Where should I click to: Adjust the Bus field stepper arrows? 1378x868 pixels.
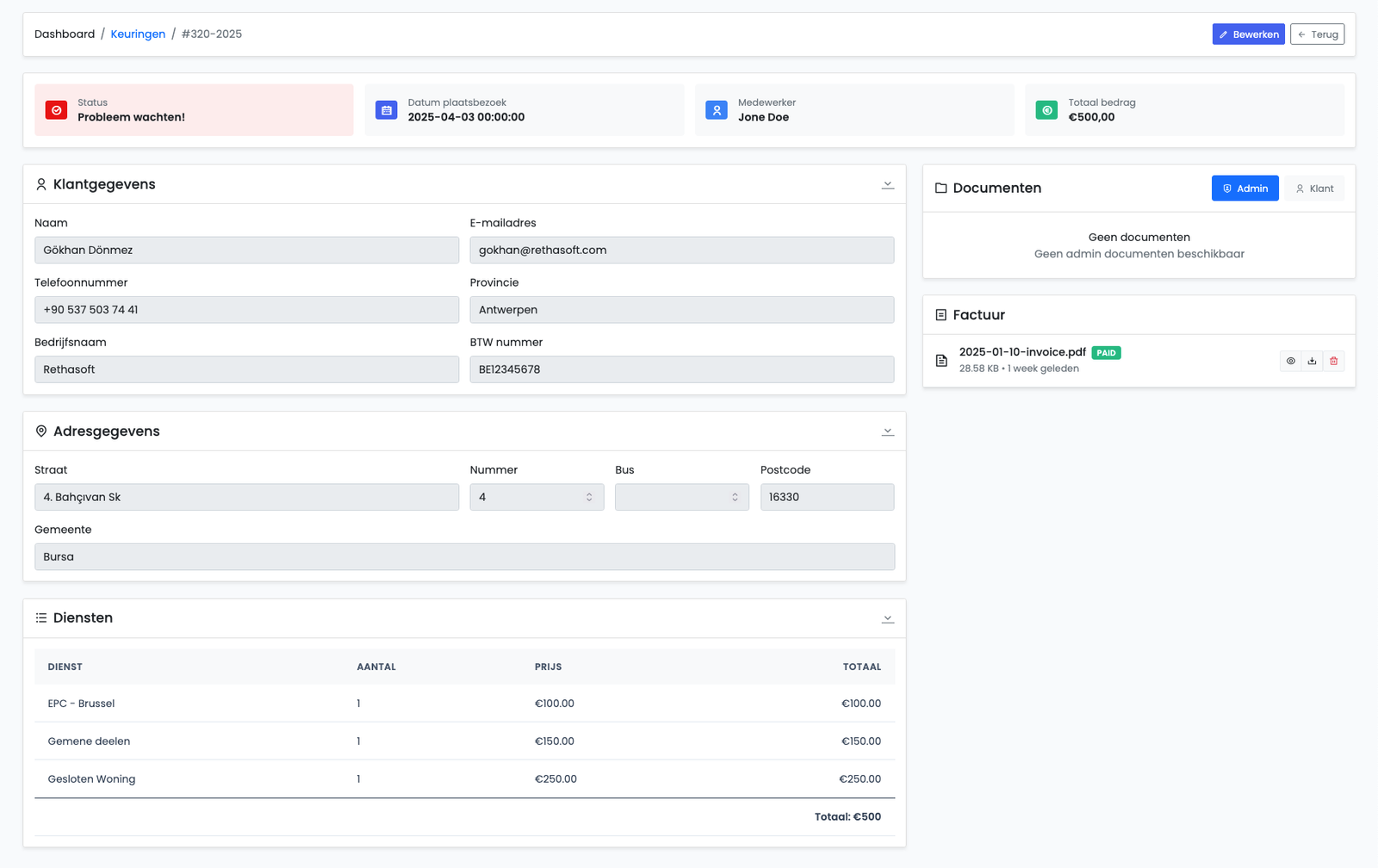735,497
